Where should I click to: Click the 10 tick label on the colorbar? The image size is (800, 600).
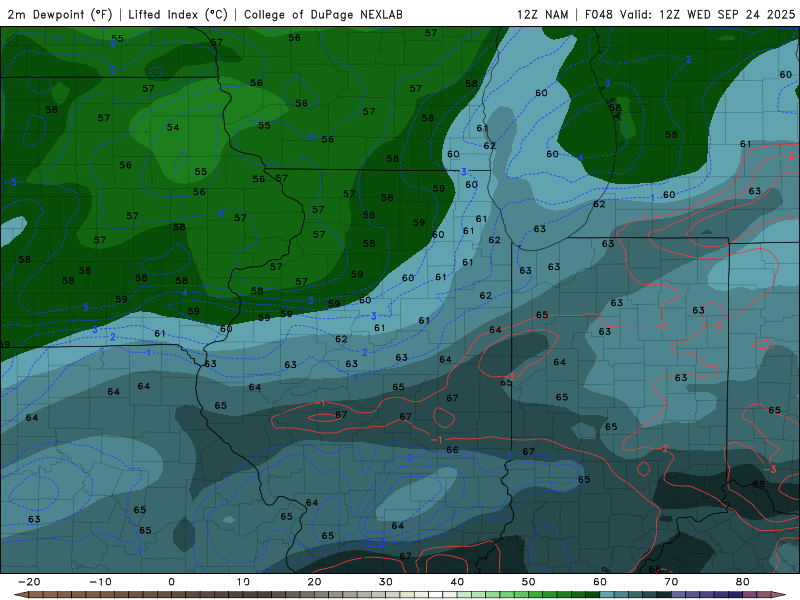243,582
